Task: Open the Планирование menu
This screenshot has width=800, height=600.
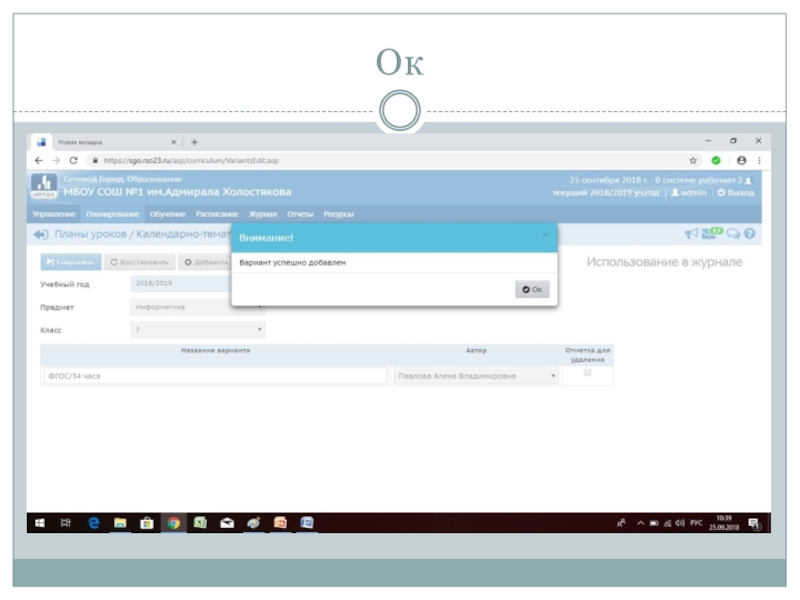Action: coord(112,214)
